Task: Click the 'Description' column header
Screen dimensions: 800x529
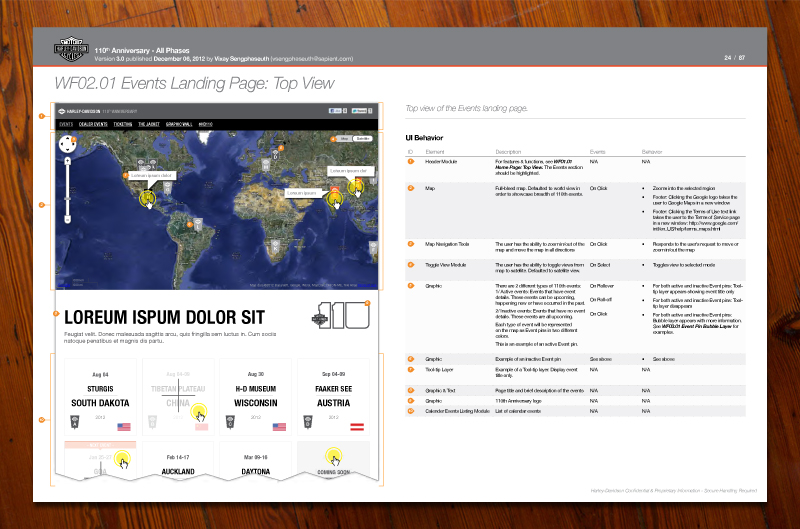Action: [508, 152]
